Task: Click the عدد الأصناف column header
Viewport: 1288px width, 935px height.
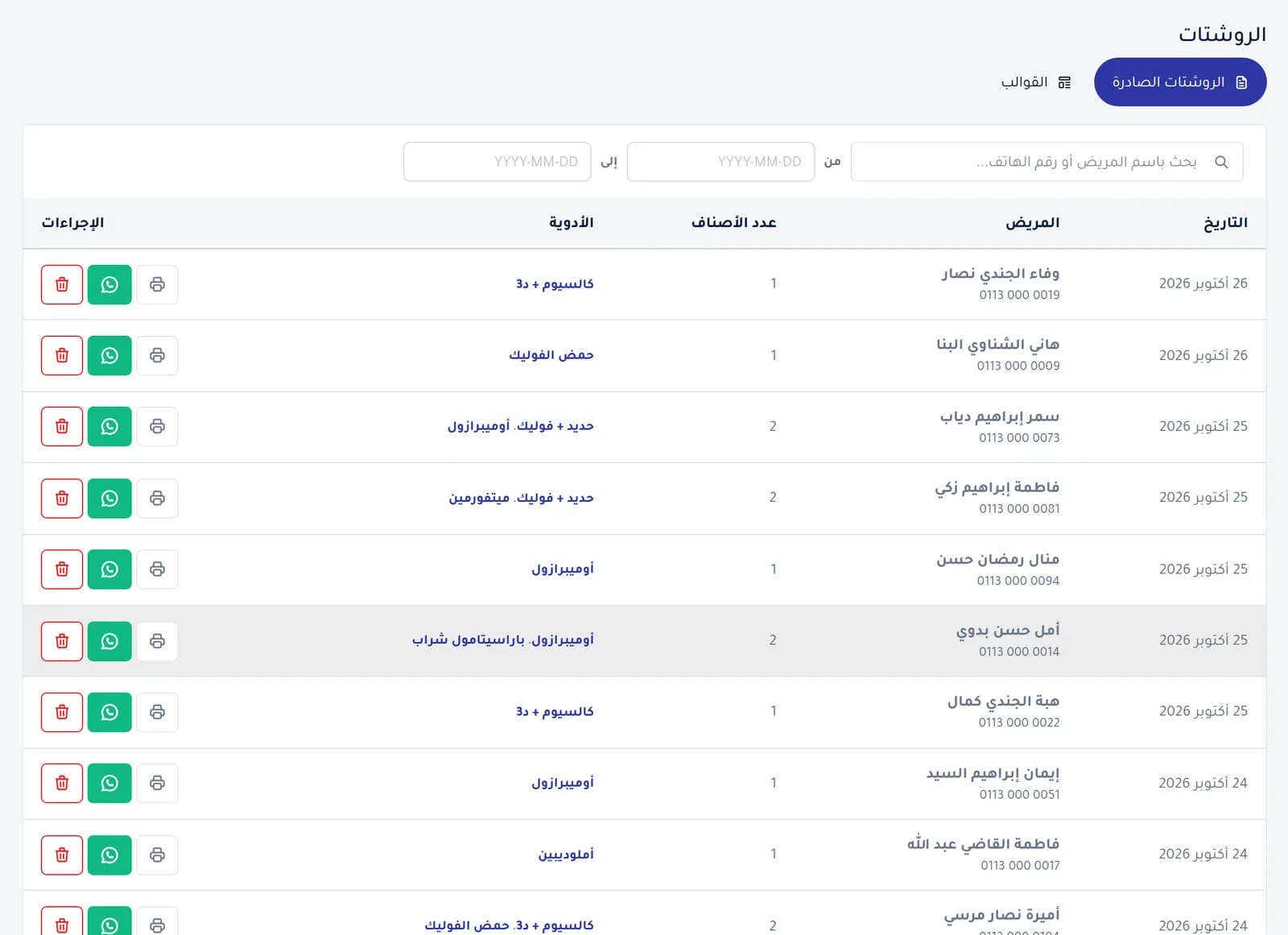Action: point(733,223)
